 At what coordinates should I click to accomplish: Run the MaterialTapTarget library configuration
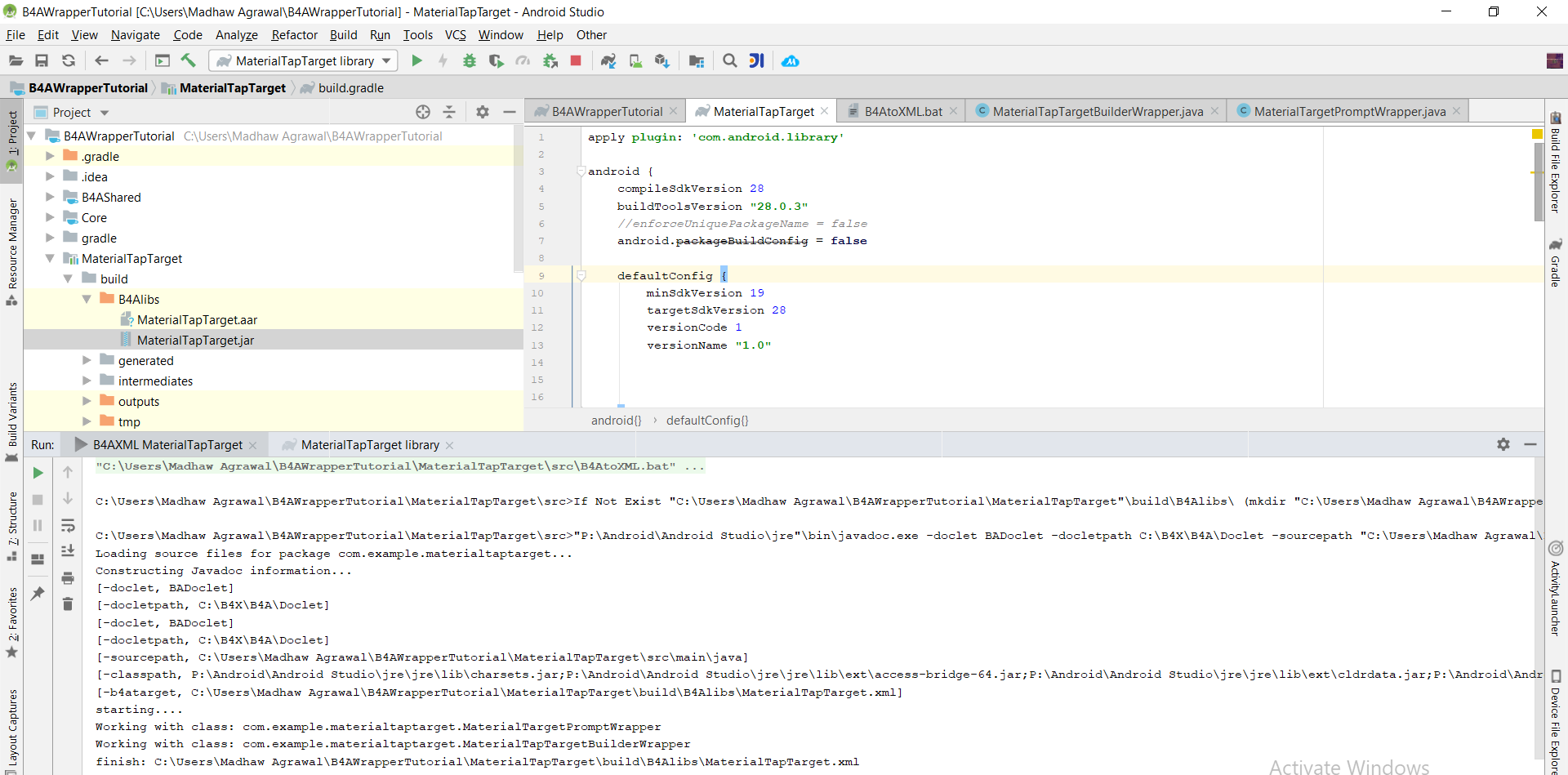[416, 60]
